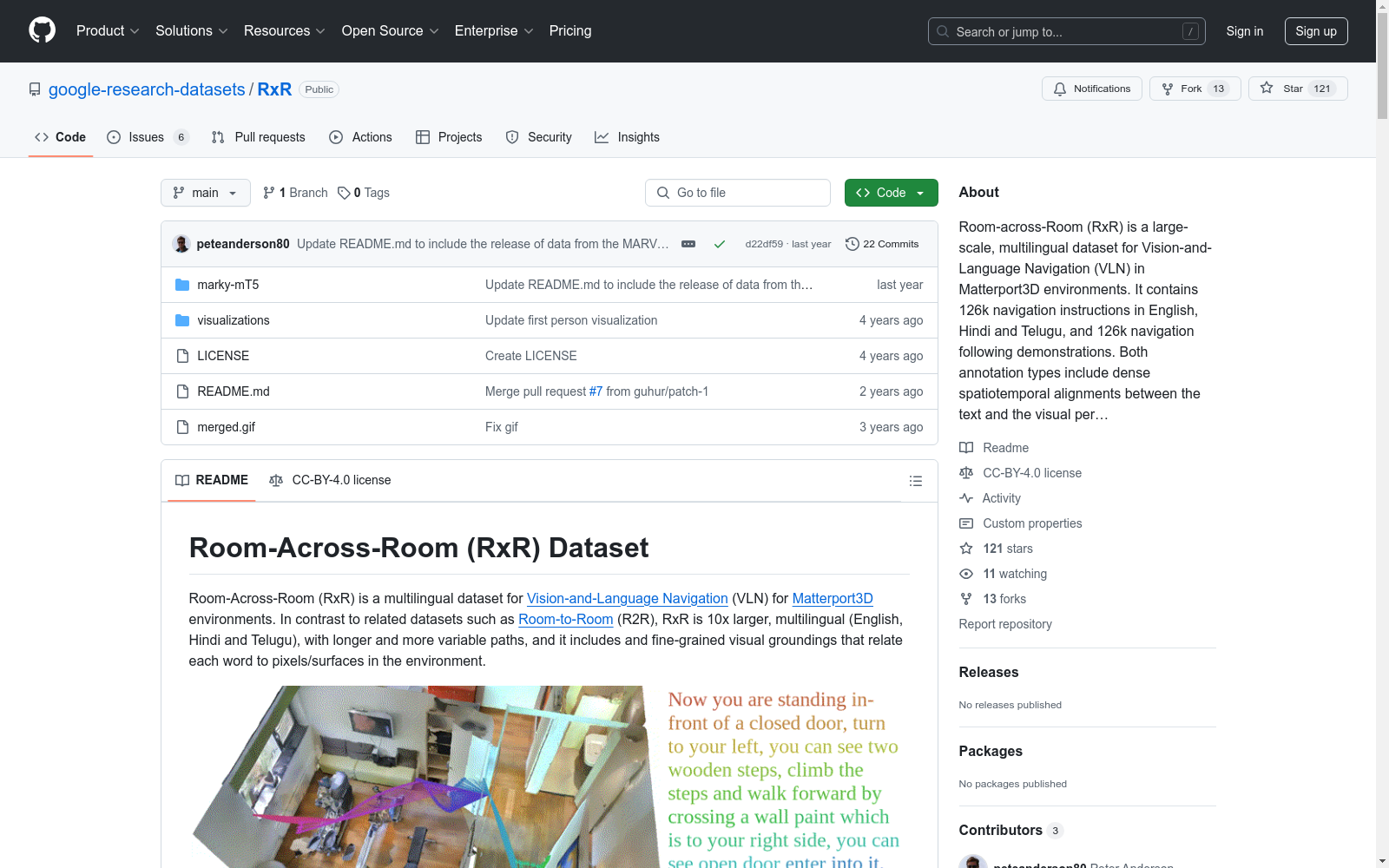Screen dimensions: 1389x868
Task: Click the Sign in link
Action: point(1245,31)
